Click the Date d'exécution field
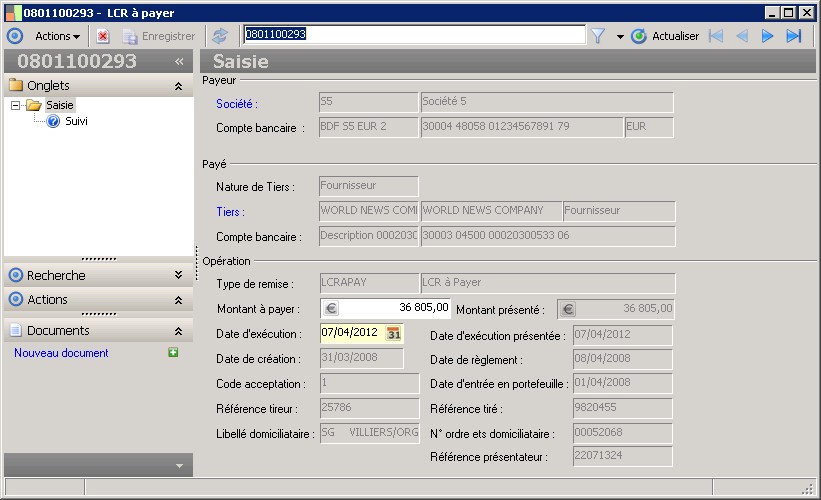Viewport: 821px width, 500px height. click(361, 333)
